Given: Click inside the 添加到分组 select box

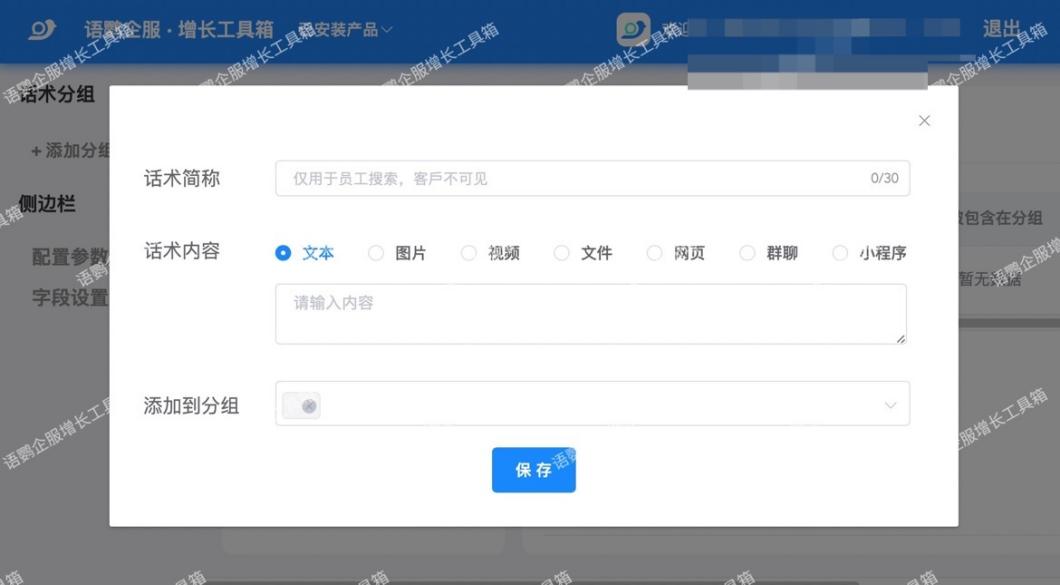Looking at the screenshot, I should (x=600, y=404).
